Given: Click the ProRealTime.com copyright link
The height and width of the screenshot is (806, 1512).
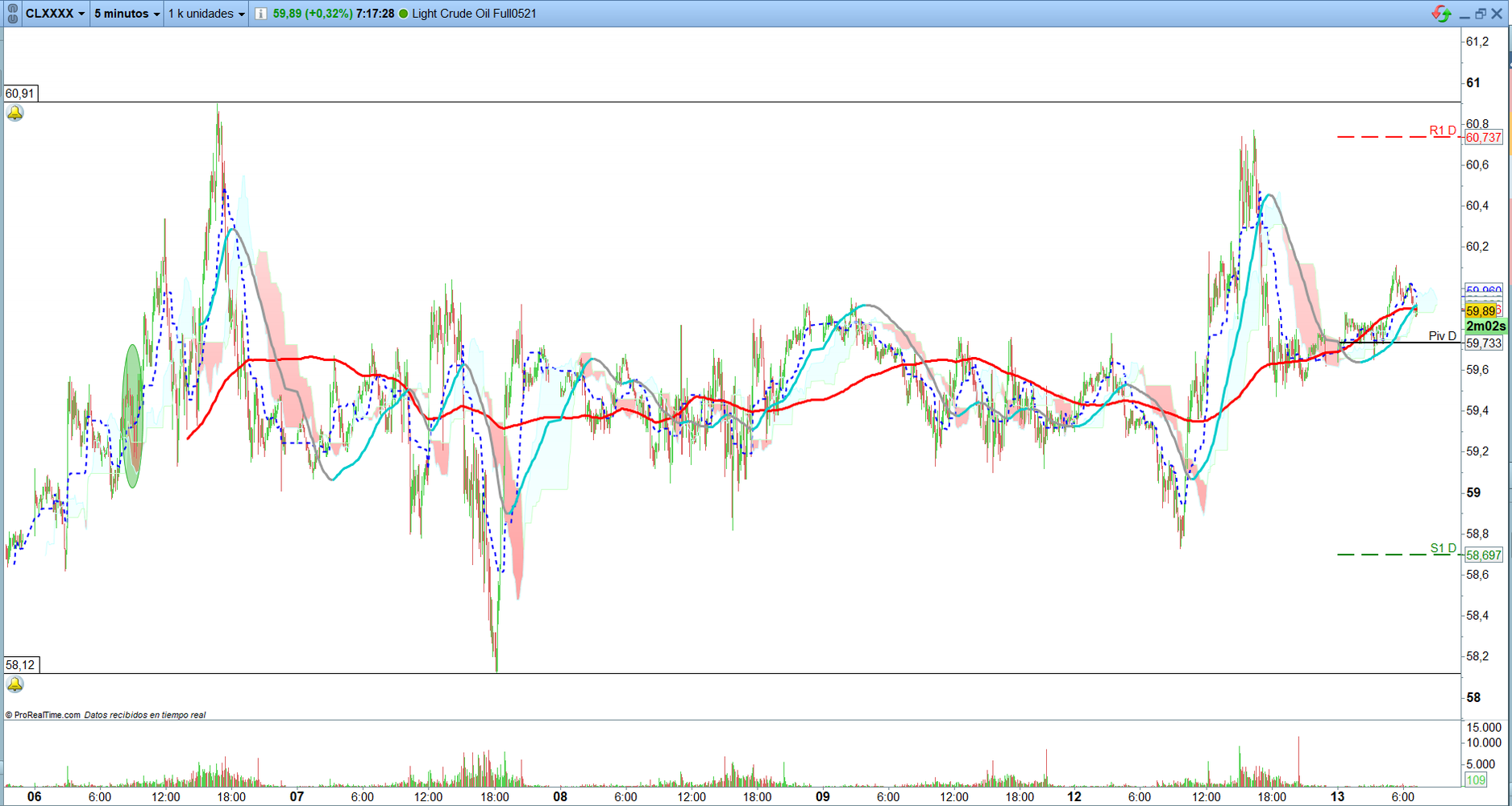Looking at the screenshot, I should 43,715.
